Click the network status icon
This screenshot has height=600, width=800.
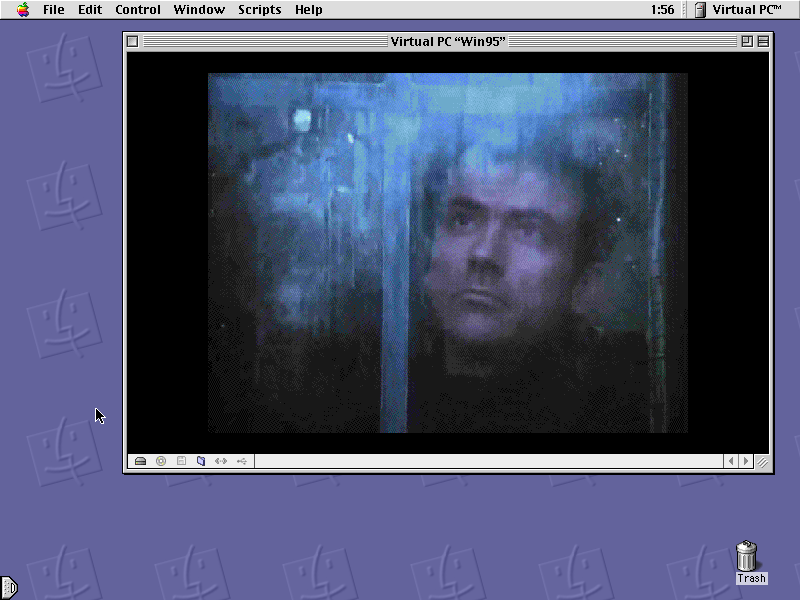221,461
